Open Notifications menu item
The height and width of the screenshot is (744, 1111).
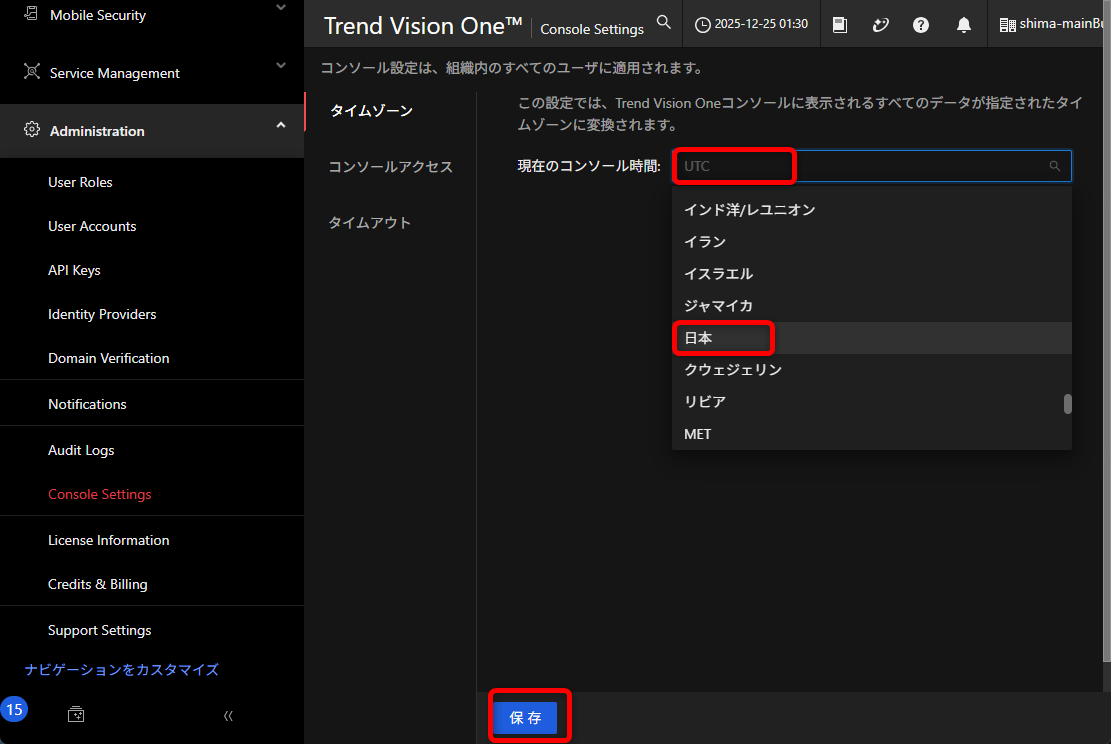point(87,404)
